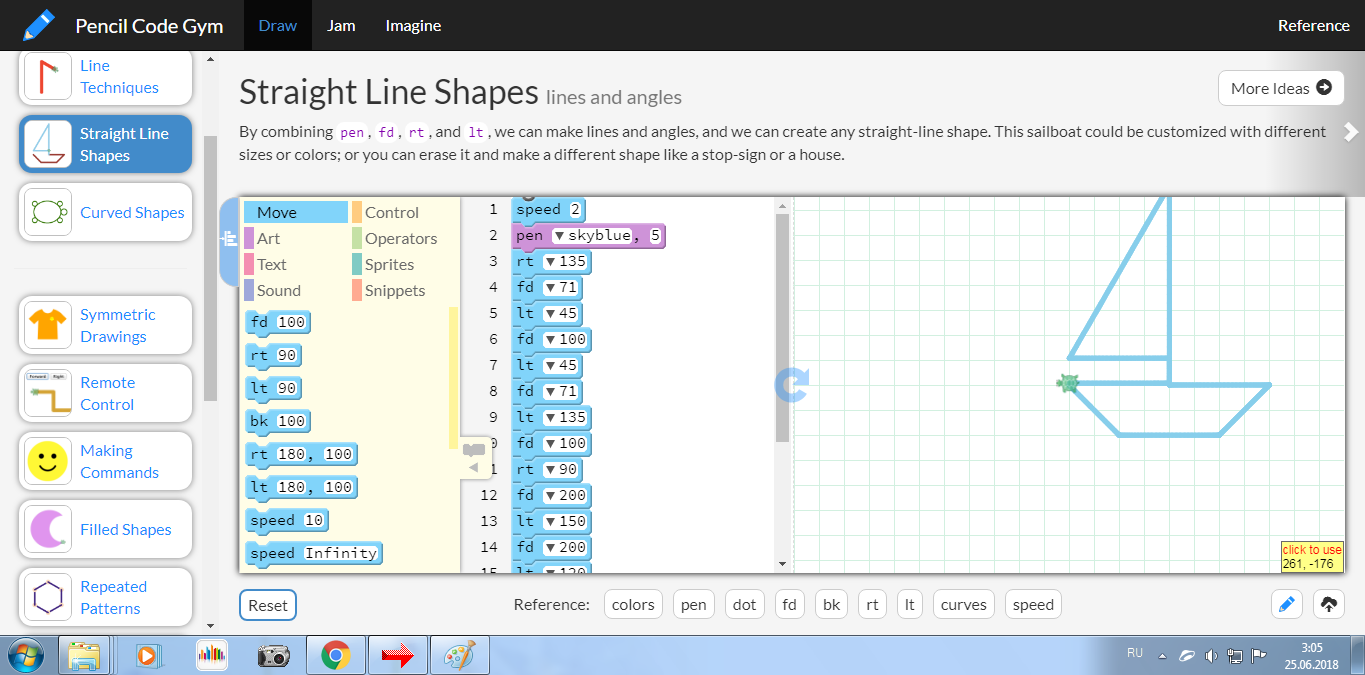Screen dimensions: 1365x675
Task: Click the cloud upload save icon
Action: point(1329,604)
